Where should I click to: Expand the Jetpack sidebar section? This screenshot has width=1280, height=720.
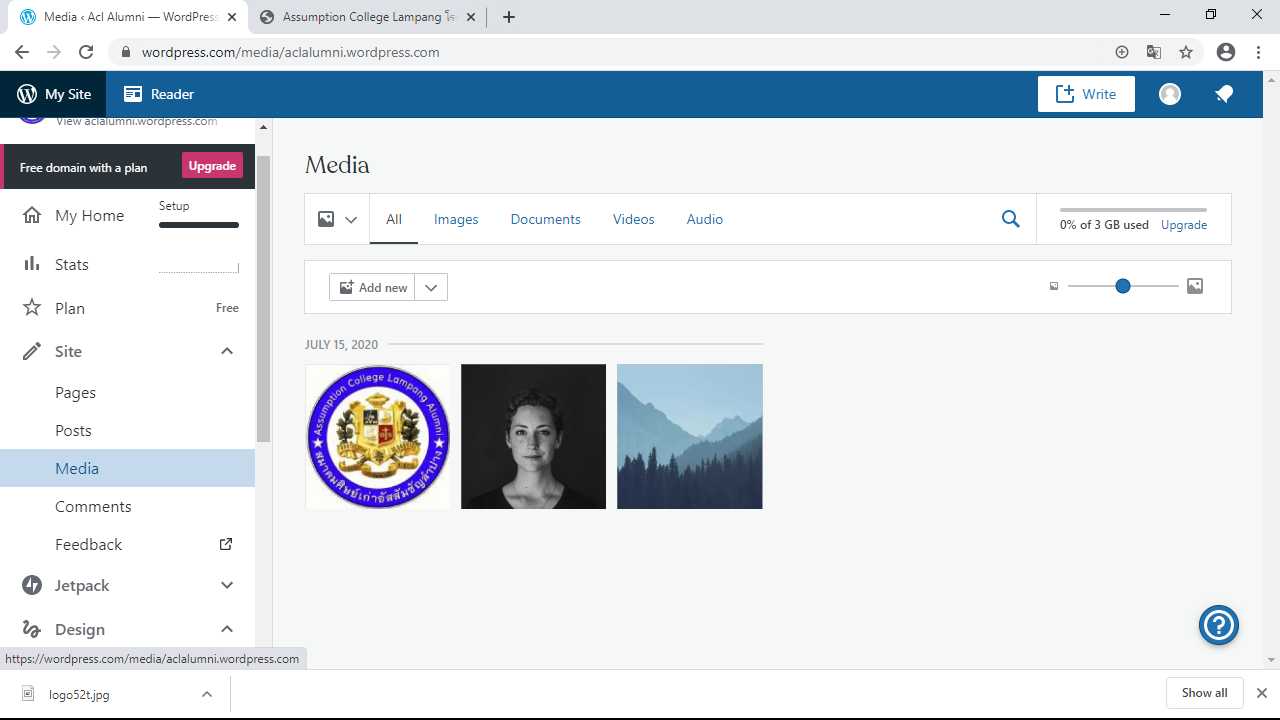point(227,585)
